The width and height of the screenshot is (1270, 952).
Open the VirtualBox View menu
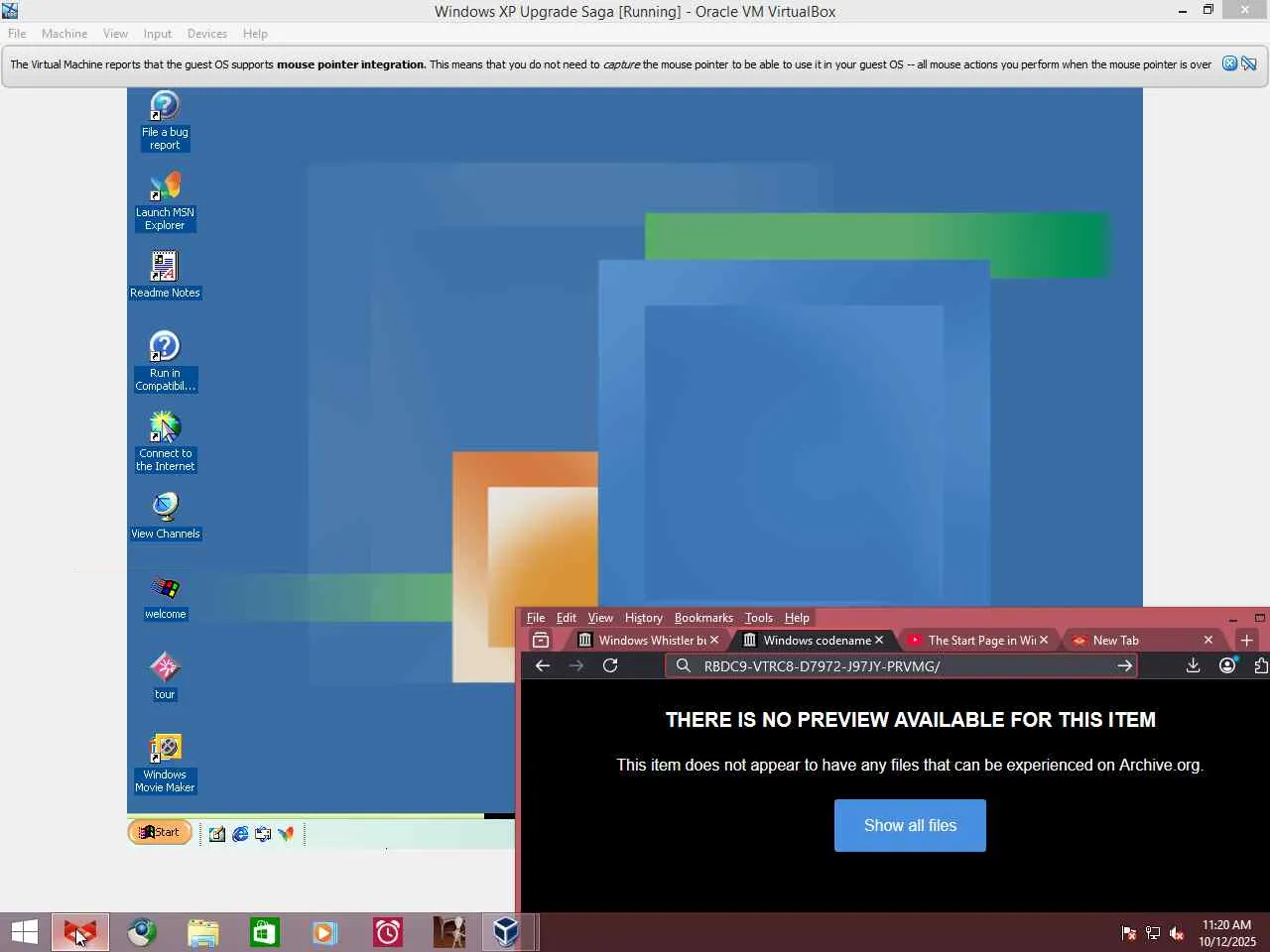point(115,34)
